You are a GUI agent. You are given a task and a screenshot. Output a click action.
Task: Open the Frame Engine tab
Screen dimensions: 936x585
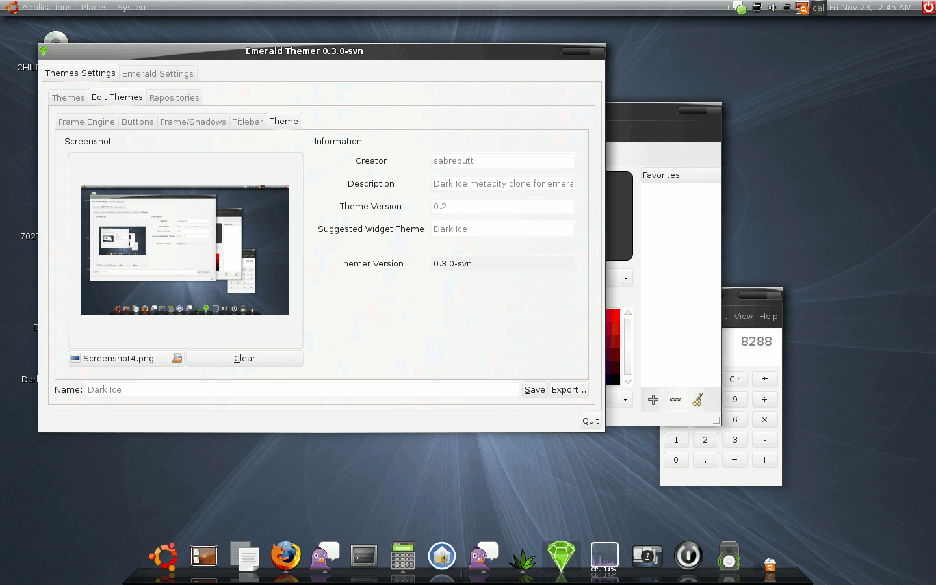(86, 121)
